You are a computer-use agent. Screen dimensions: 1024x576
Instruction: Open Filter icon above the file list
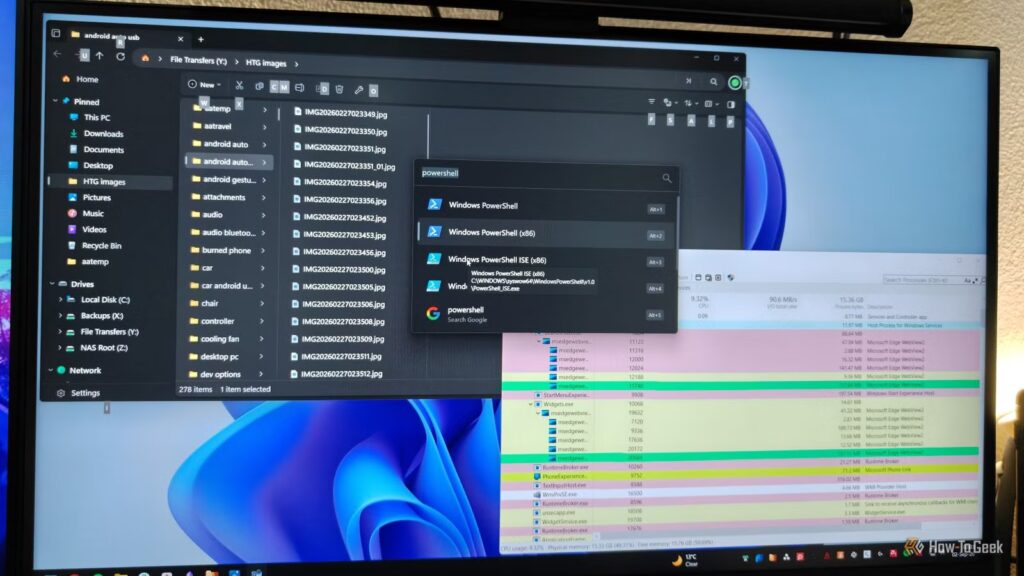[651, 102]
